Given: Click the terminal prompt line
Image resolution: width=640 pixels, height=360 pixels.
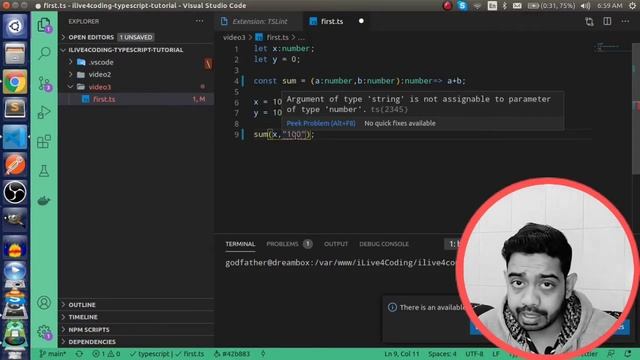Looking at the screenshot, I should 340,263.
